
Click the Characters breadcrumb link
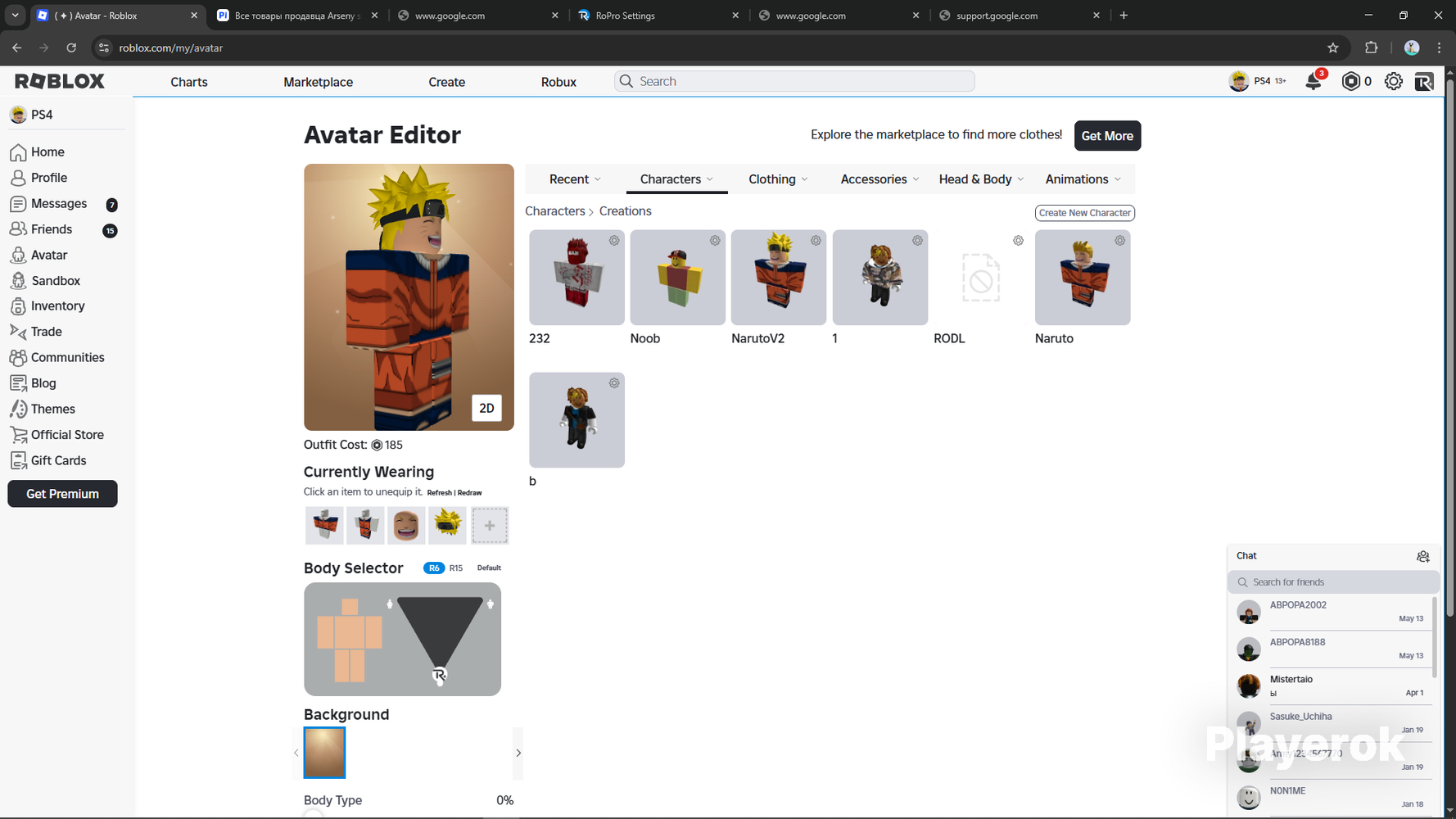point(554,211)
